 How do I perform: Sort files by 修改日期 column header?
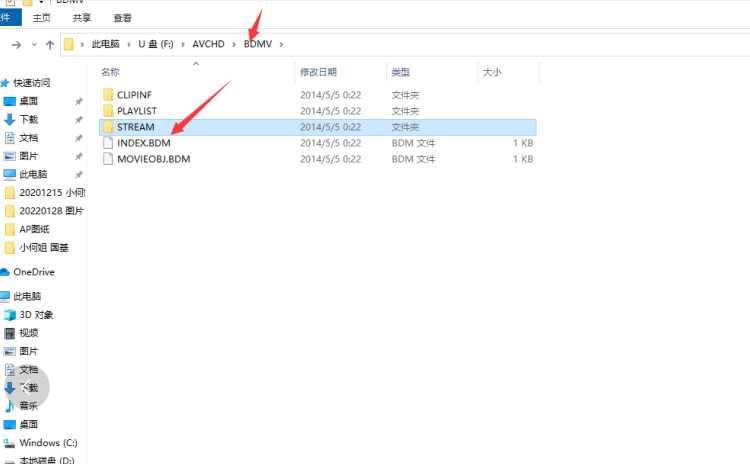click(x=318, y=72)
